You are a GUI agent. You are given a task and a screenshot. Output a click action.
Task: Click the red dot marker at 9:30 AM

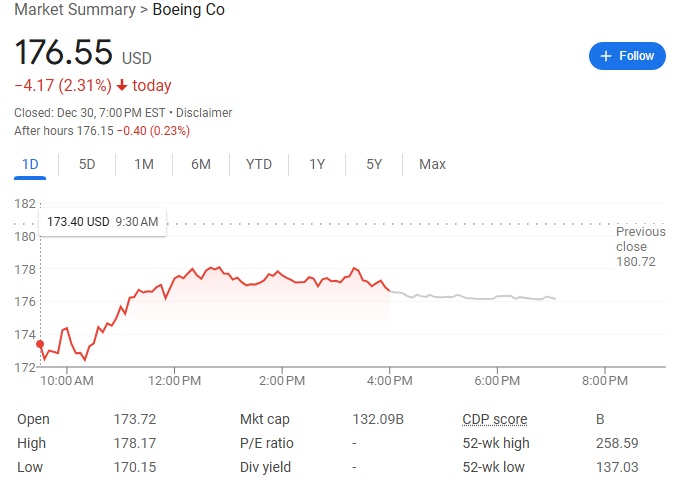[40, 344]
